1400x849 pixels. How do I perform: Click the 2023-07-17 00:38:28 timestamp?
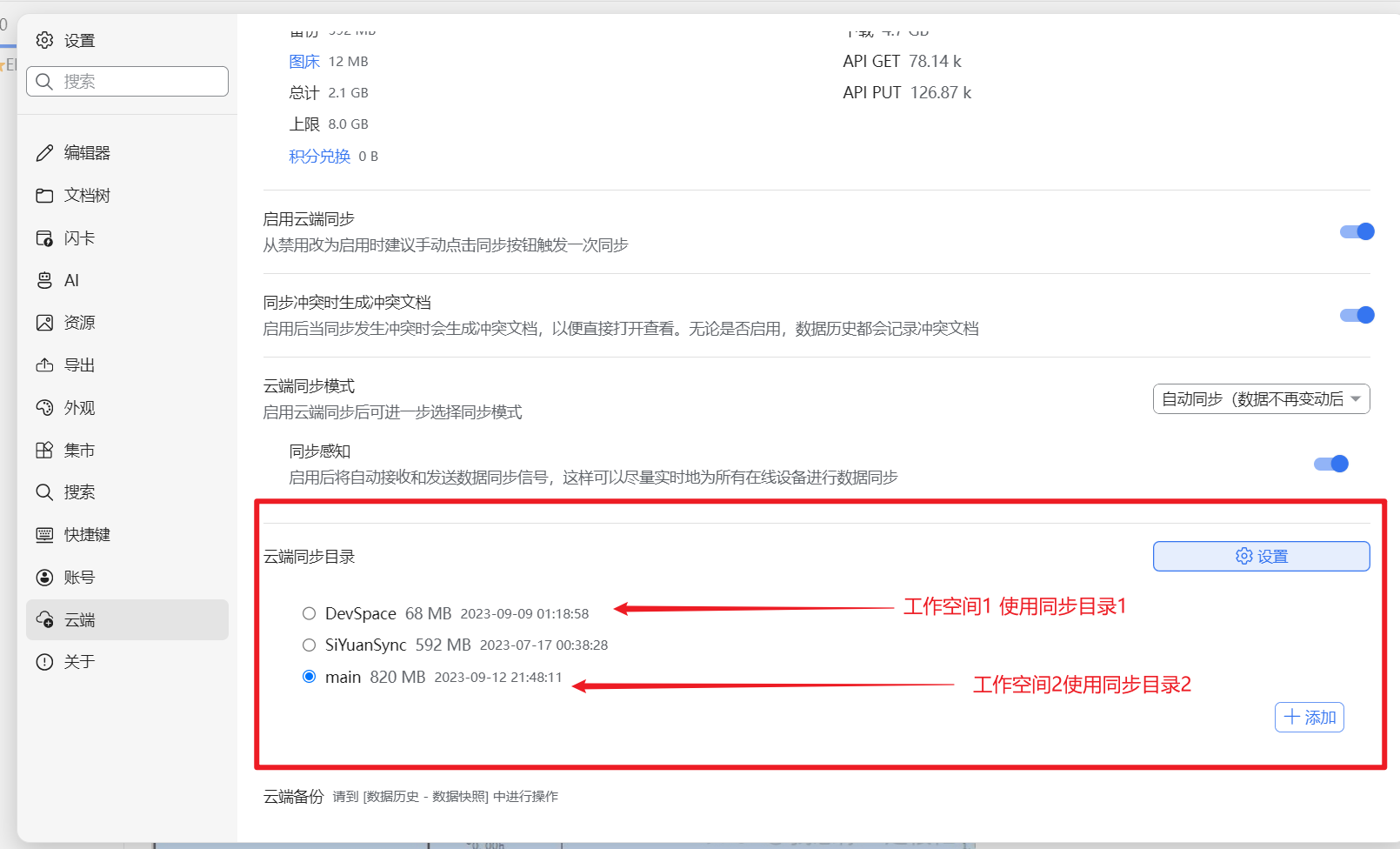coord(543,645)
